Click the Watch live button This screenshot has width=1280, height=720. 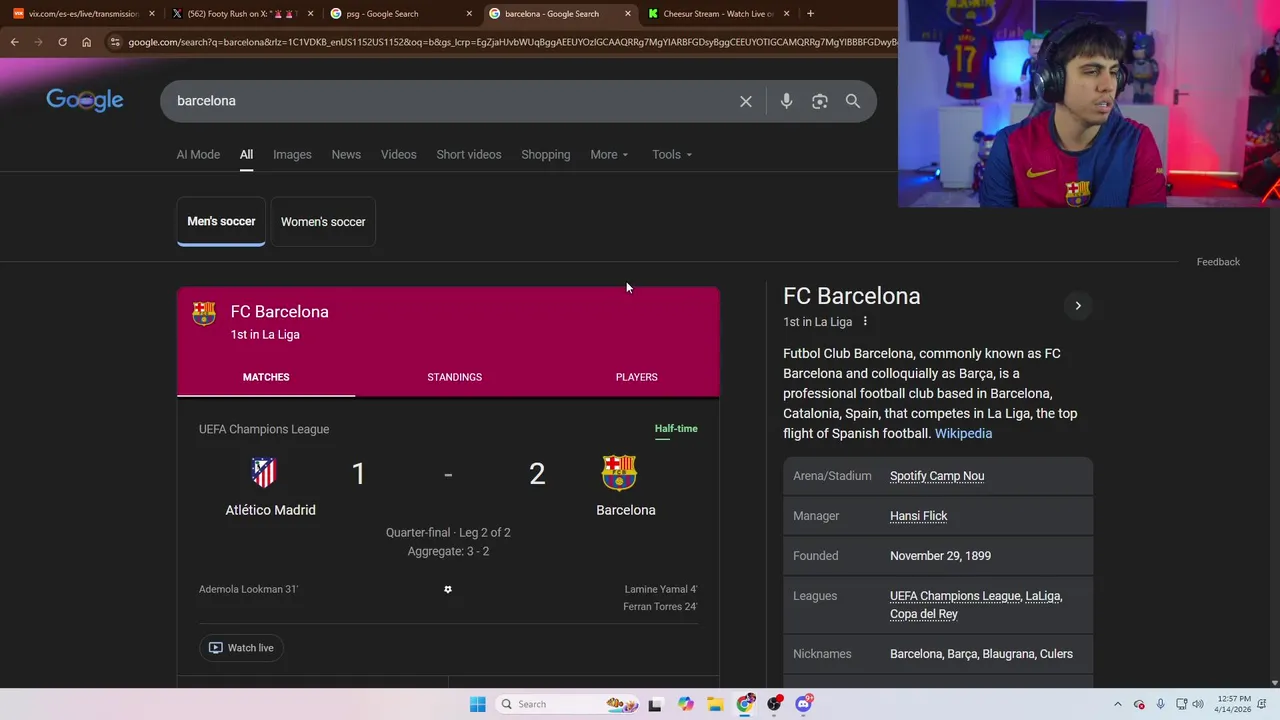pos(241,648)
